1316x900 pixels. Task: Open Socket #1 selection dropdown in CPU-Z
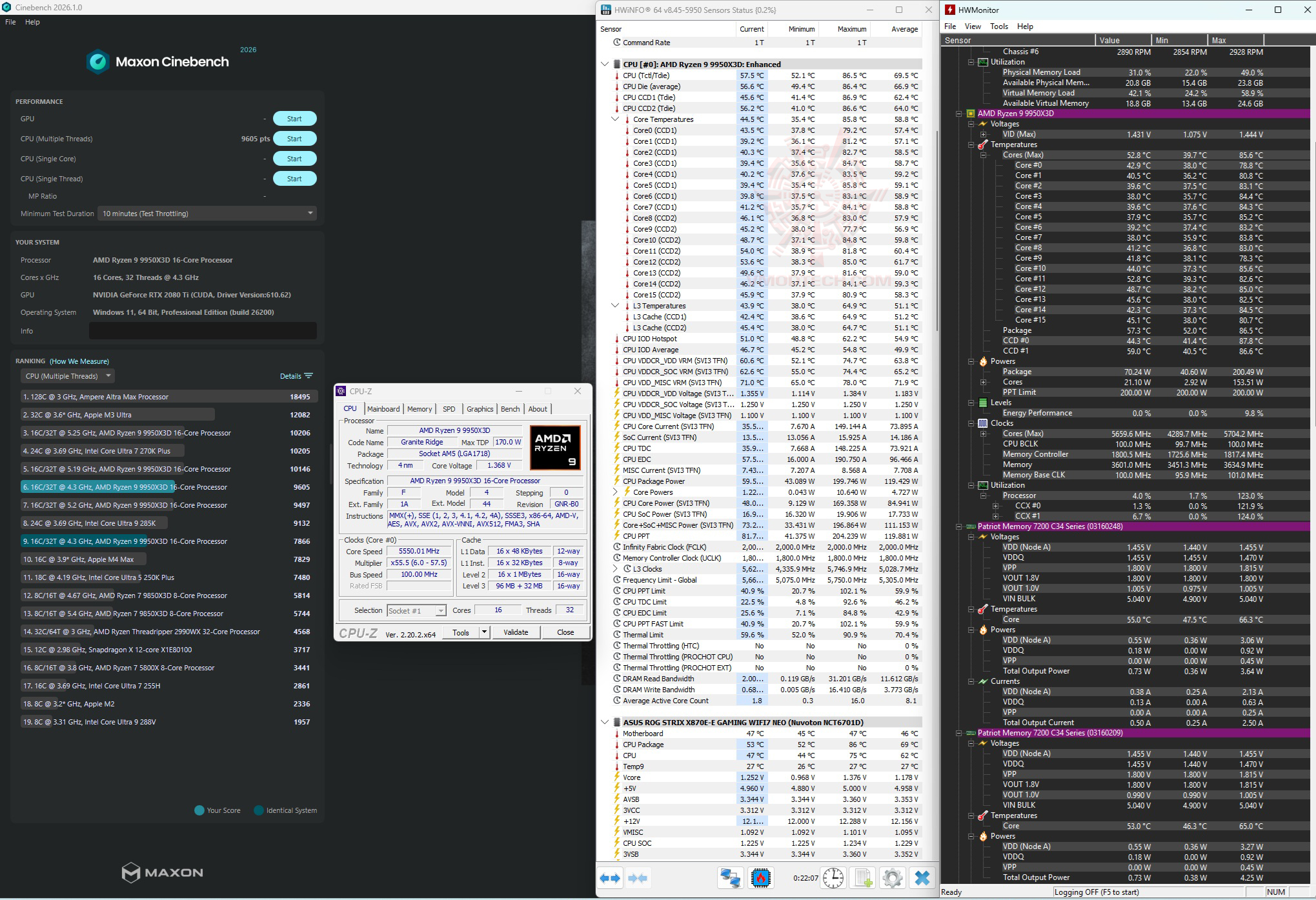416,610
